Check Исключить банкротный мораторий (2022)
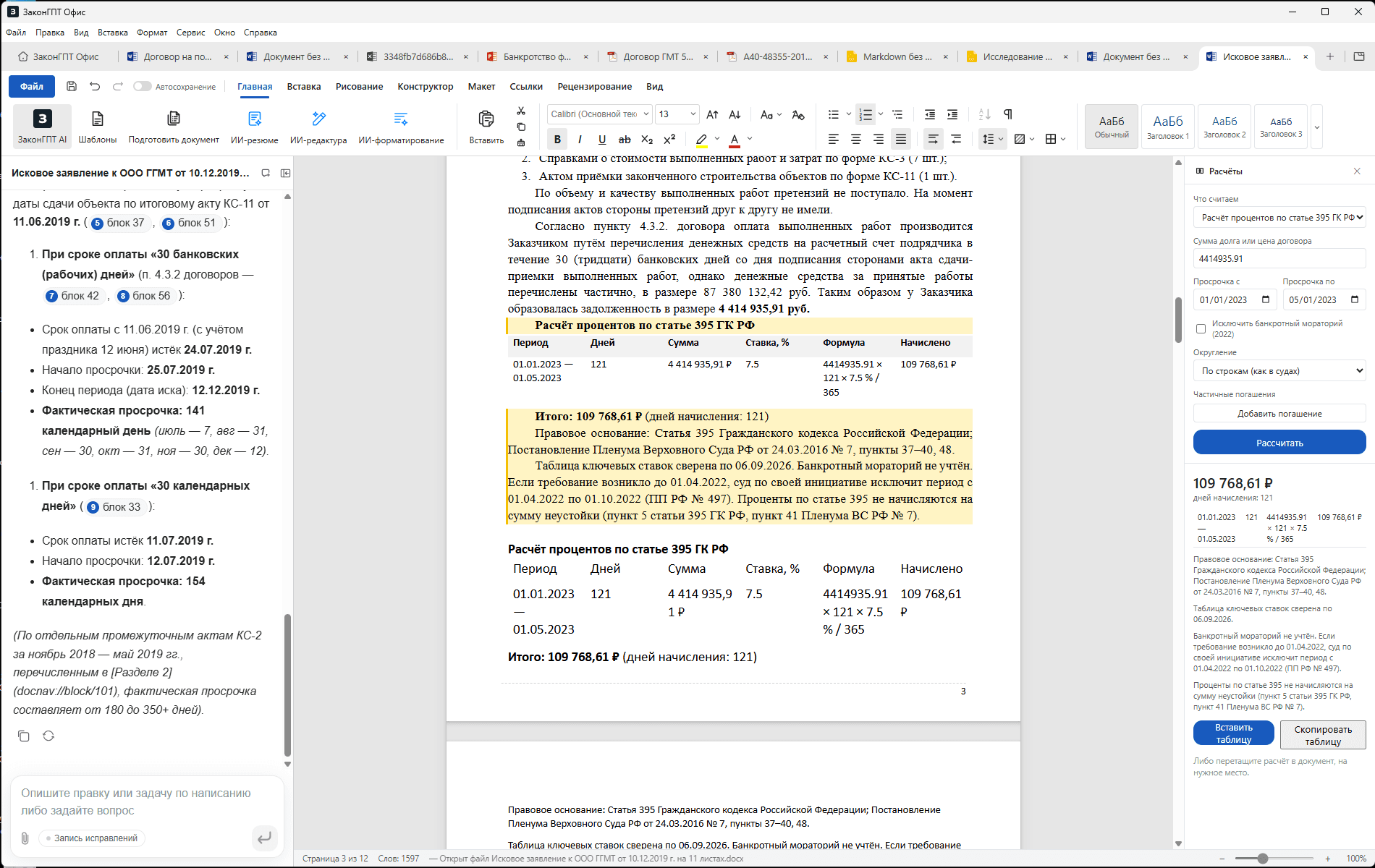1375x868 pixels. pyautogui.click(x=1201, y=329)
